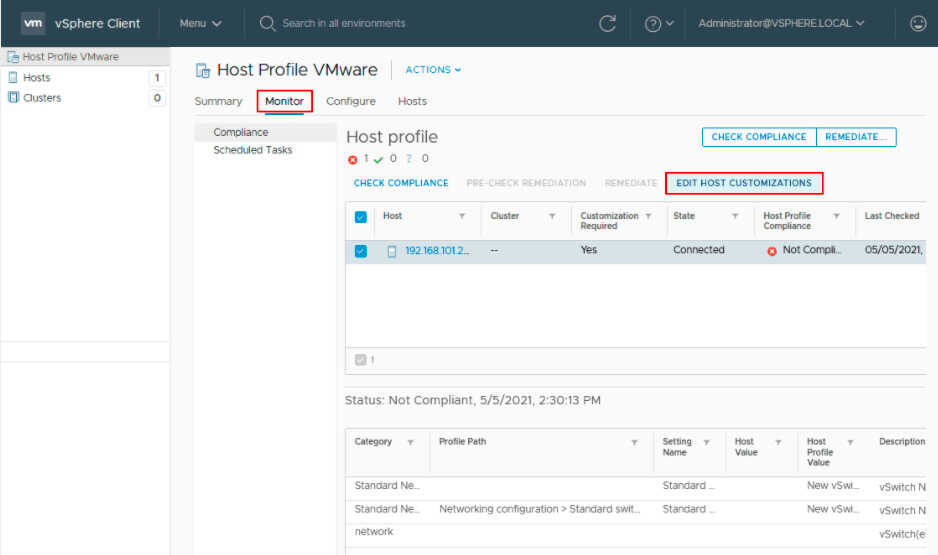The image size is (938, 555).
Task: Open the Host Value column filter
Action: pyautogui.click(x=778, y=443)
